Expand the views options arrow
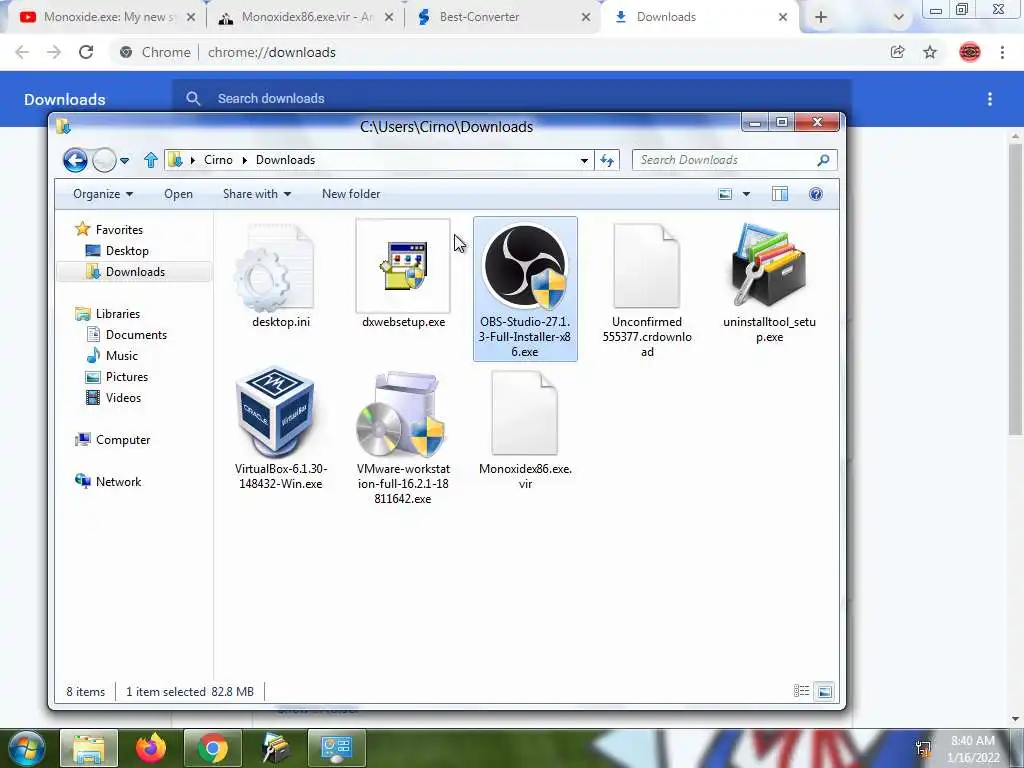 [746, 194]
